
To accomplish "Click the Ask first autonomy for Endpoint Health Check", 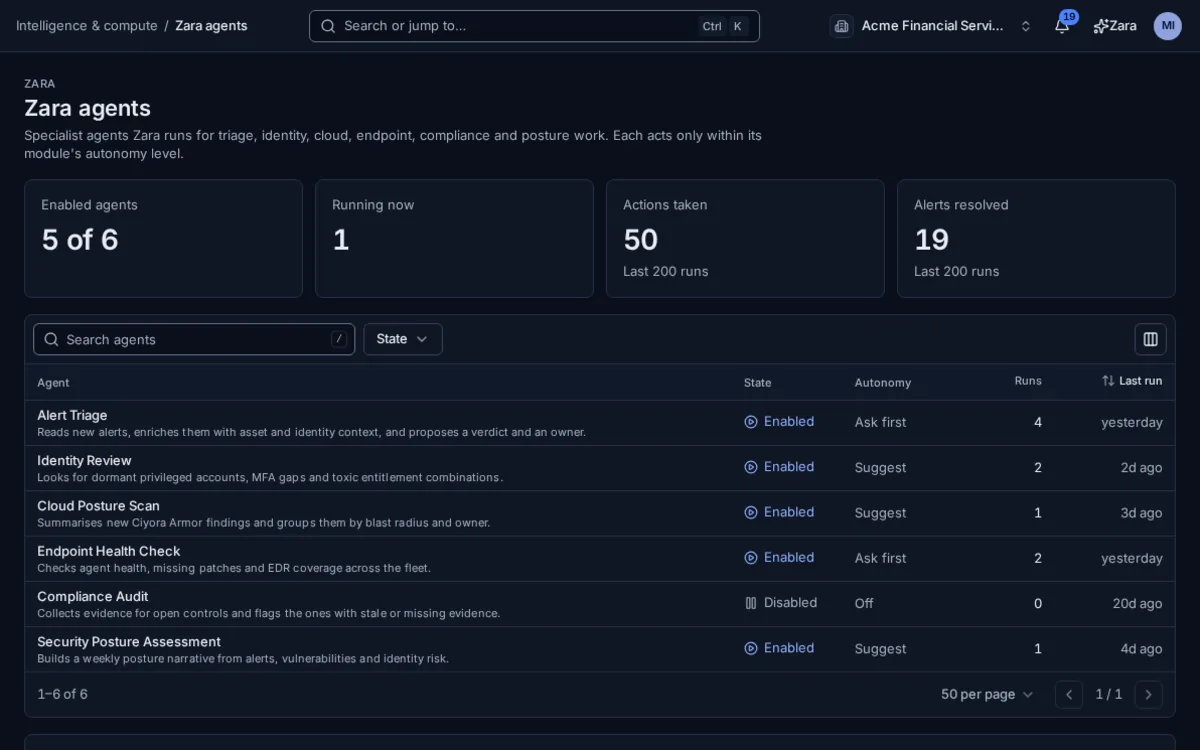I will point(880,558).
